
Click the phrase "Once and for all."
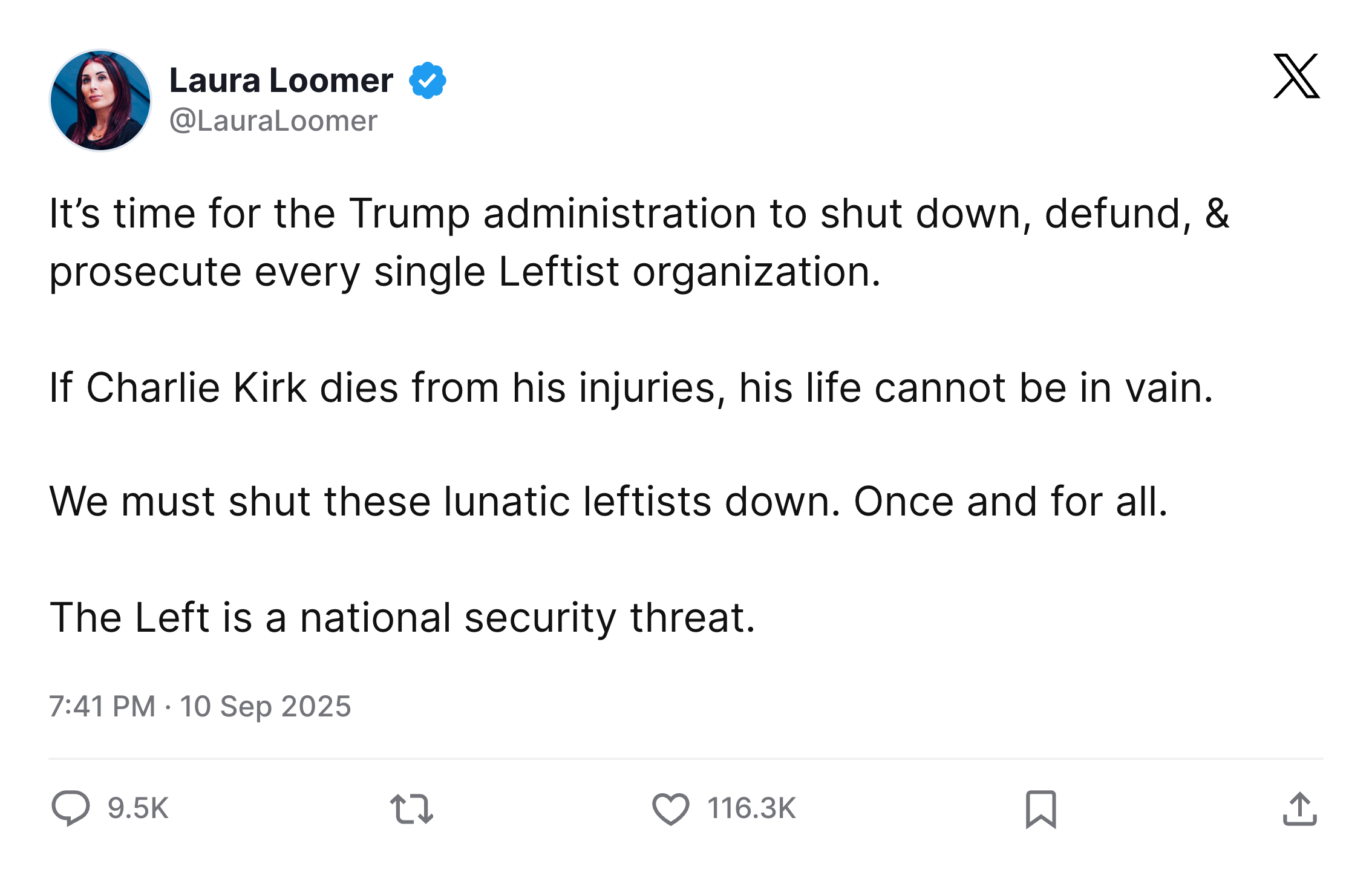(1010, 502)
